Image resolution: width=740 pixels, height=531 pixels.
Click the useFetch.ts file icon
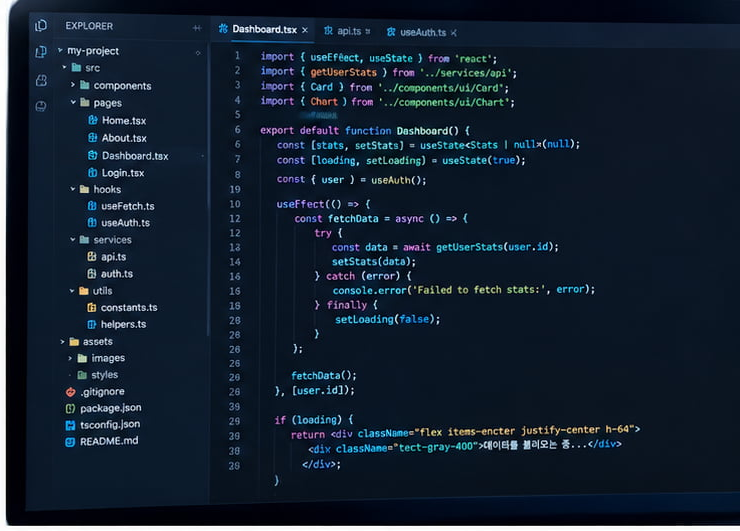click(x=92, y=206)
